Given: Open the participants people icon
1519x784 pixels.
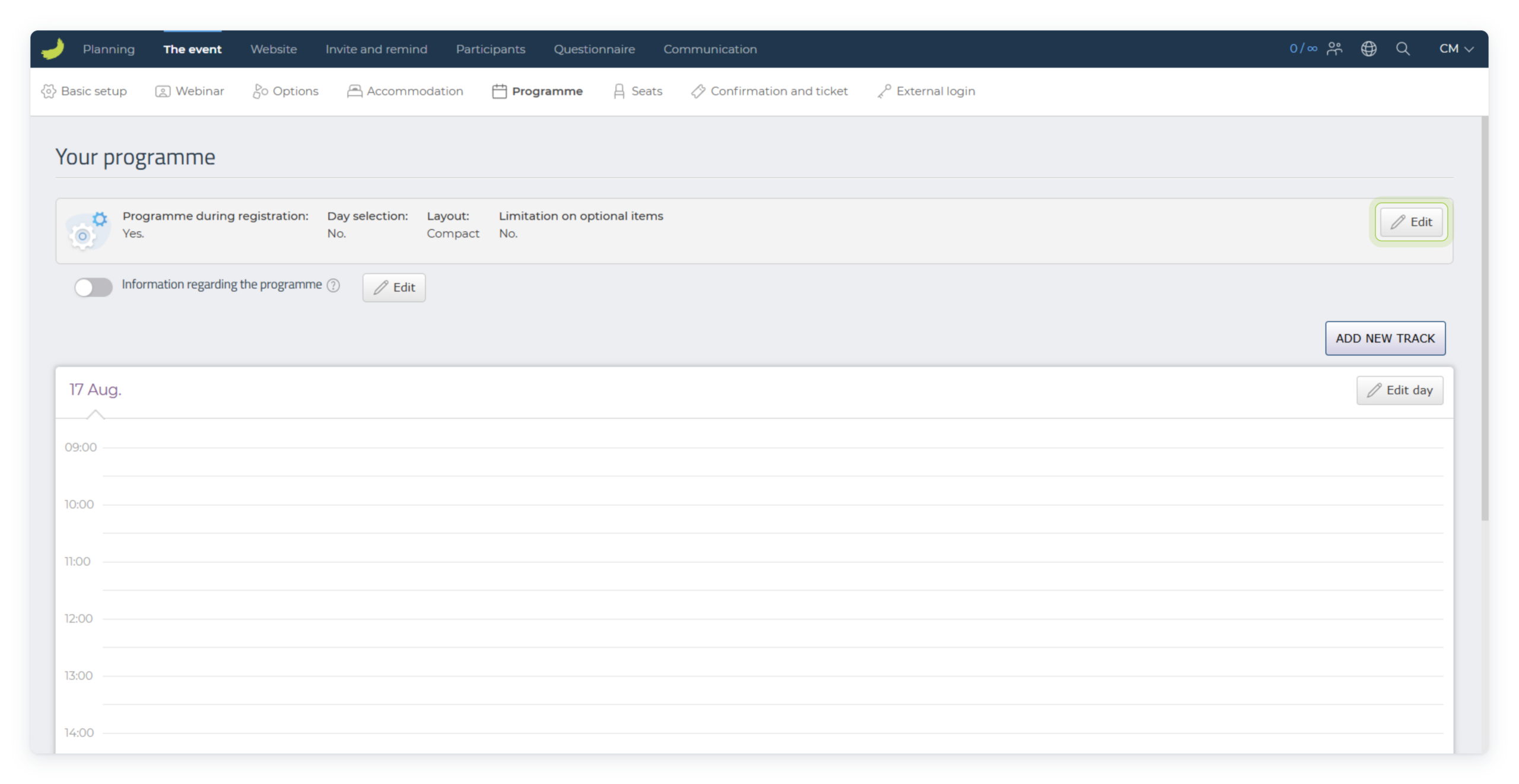Looking at the screenshot, I should coord(1334,49).
